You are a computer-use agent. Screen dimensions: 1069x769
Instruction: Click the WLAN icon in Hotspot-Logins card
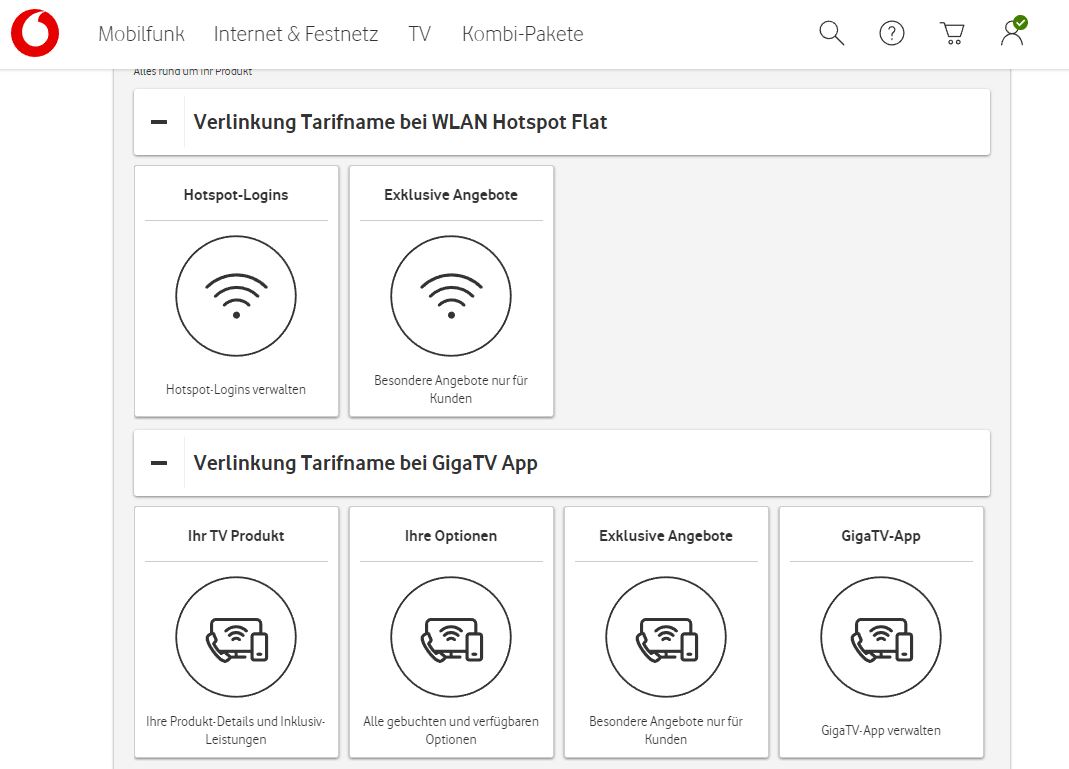tap(236, 295)
